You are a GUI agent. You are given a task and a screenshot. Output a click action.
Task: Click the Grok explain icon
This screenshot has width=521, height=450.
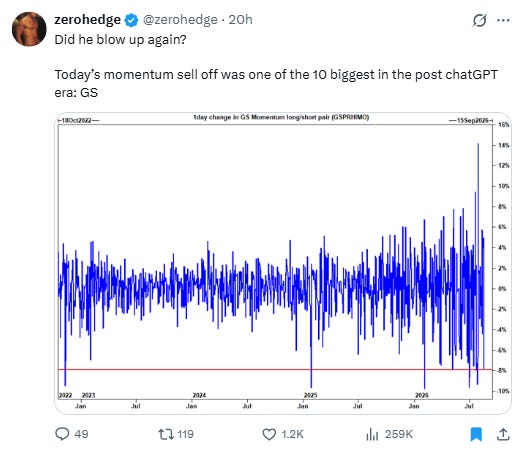click(479, 20)
